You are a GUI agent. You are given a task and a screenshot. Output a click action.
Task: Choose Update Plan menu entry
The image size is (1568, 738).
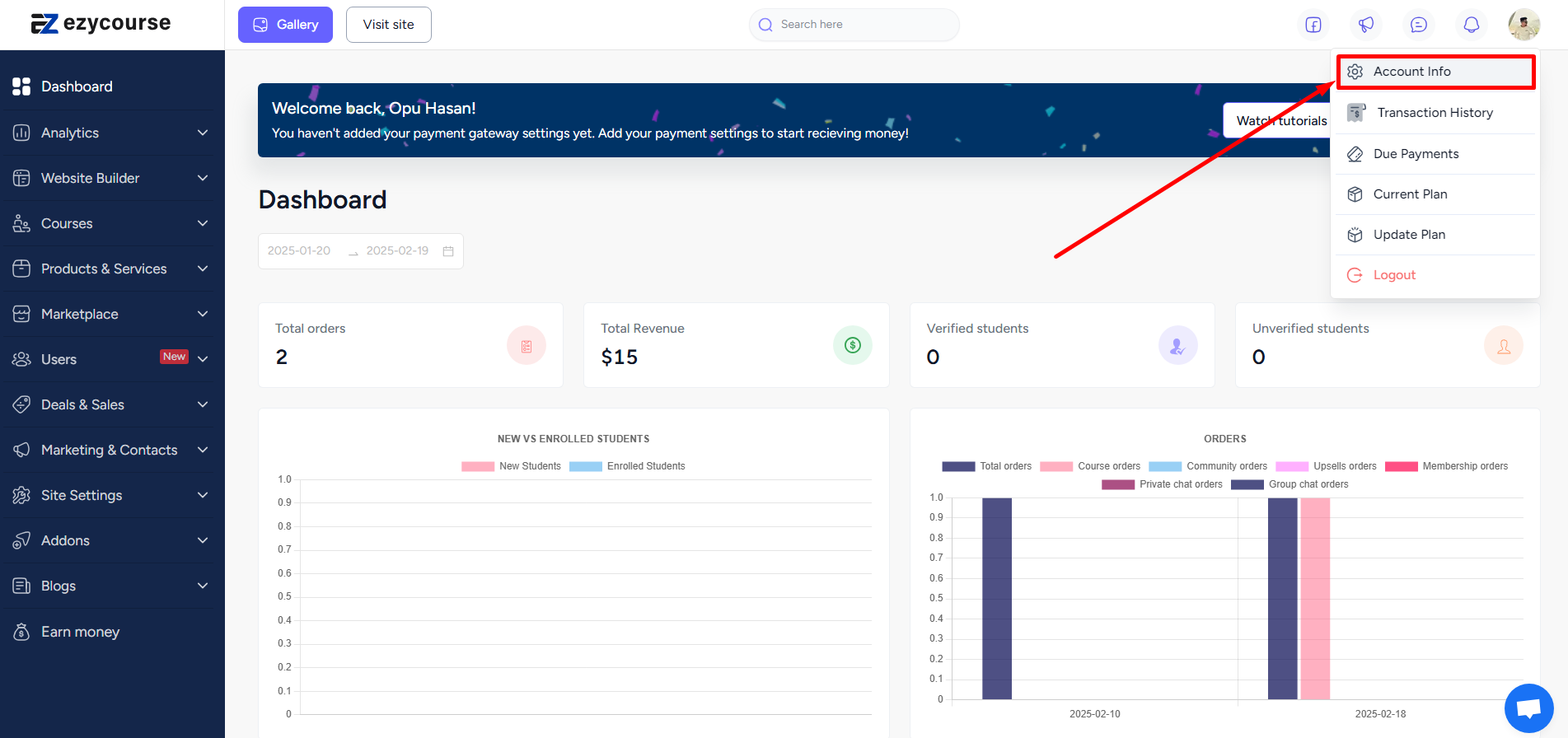(x=1435, y=235)
